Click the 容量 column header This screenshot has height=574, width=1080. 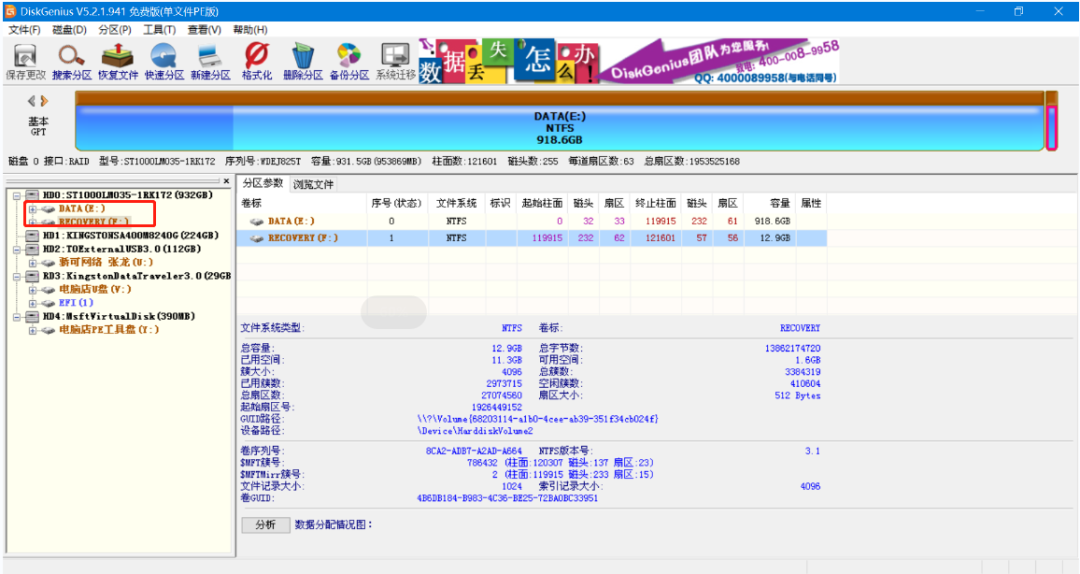769,203
